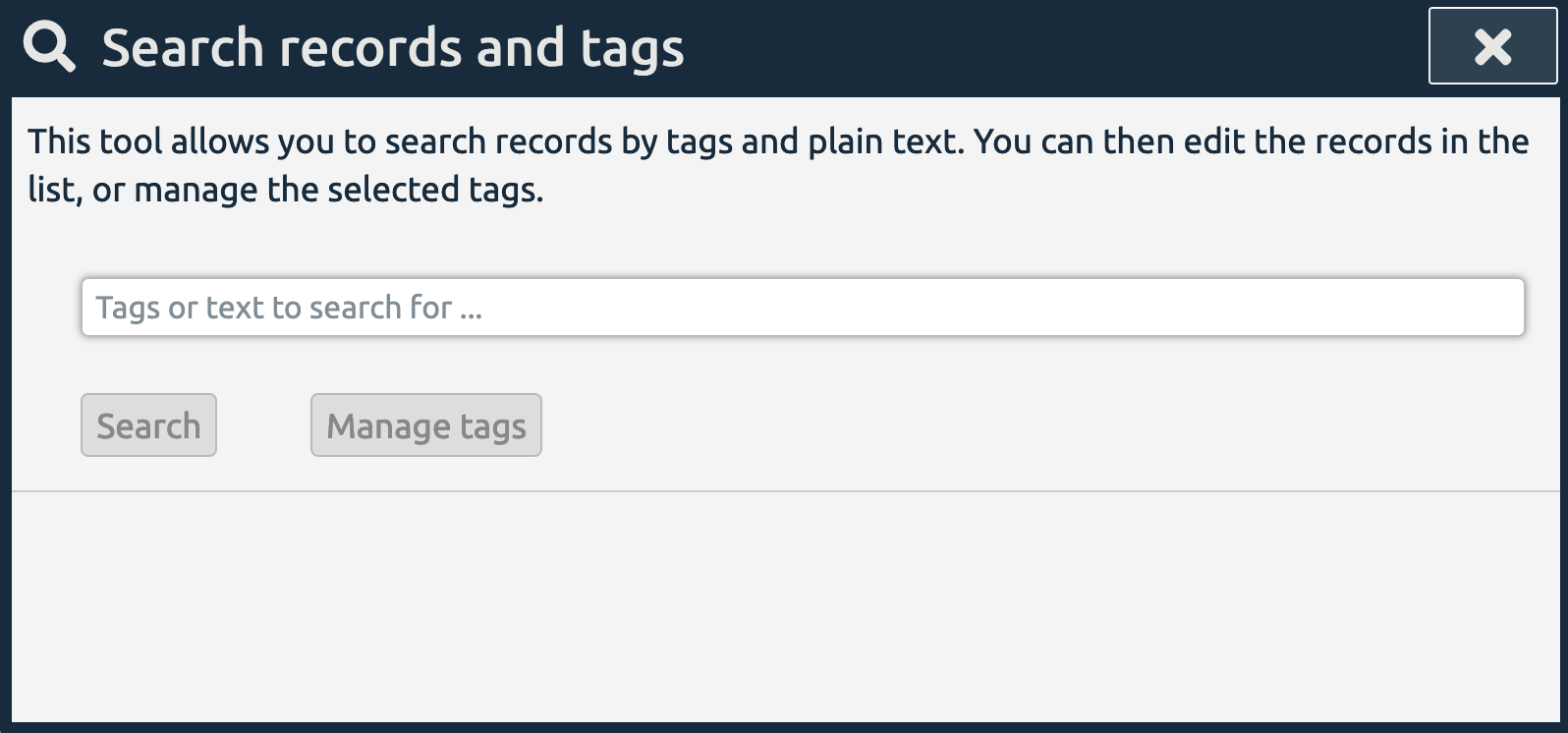Screen dimensions: 1568x733
Task: Select the placeholder 'Tags or text to search for'
Action: coord(289,308)
